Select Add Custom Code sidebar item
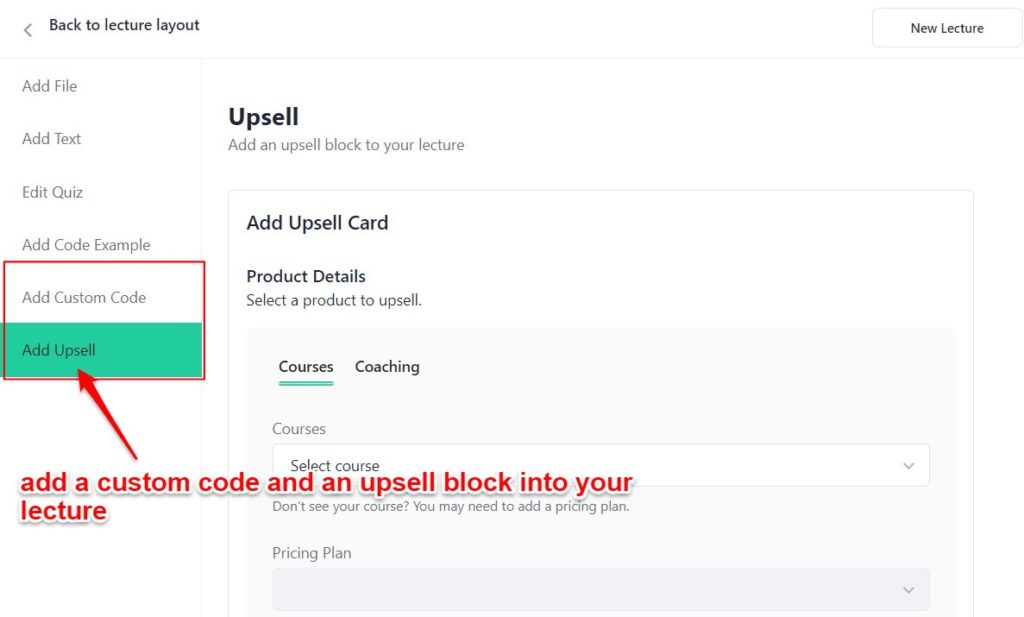The height and width of the screenshot is (617, 1024). [x=84, y=297]
